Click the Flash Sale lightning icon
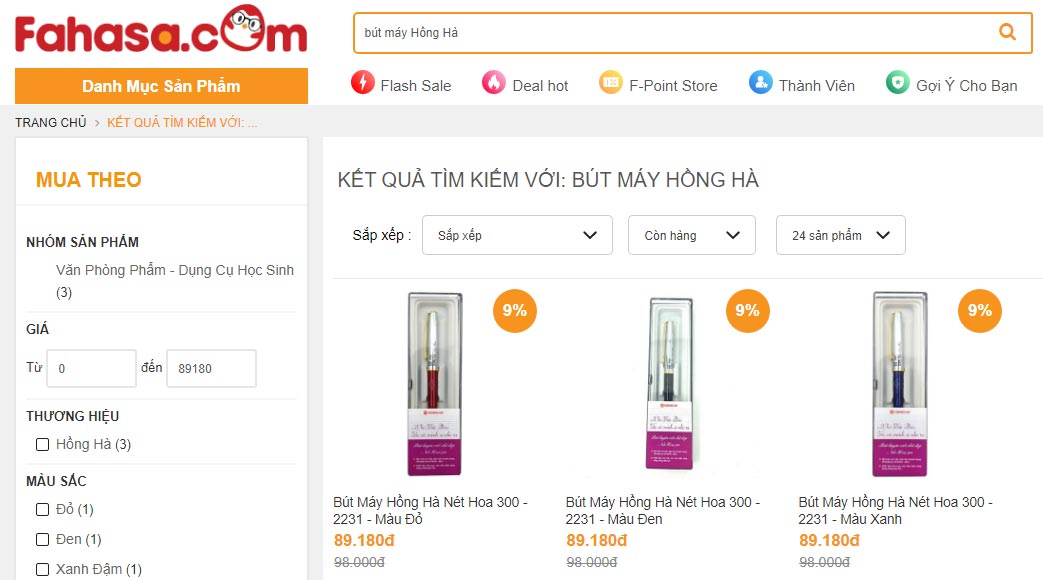The height and width of the screenshot is (580, 1043). click(x=361, y=84)
